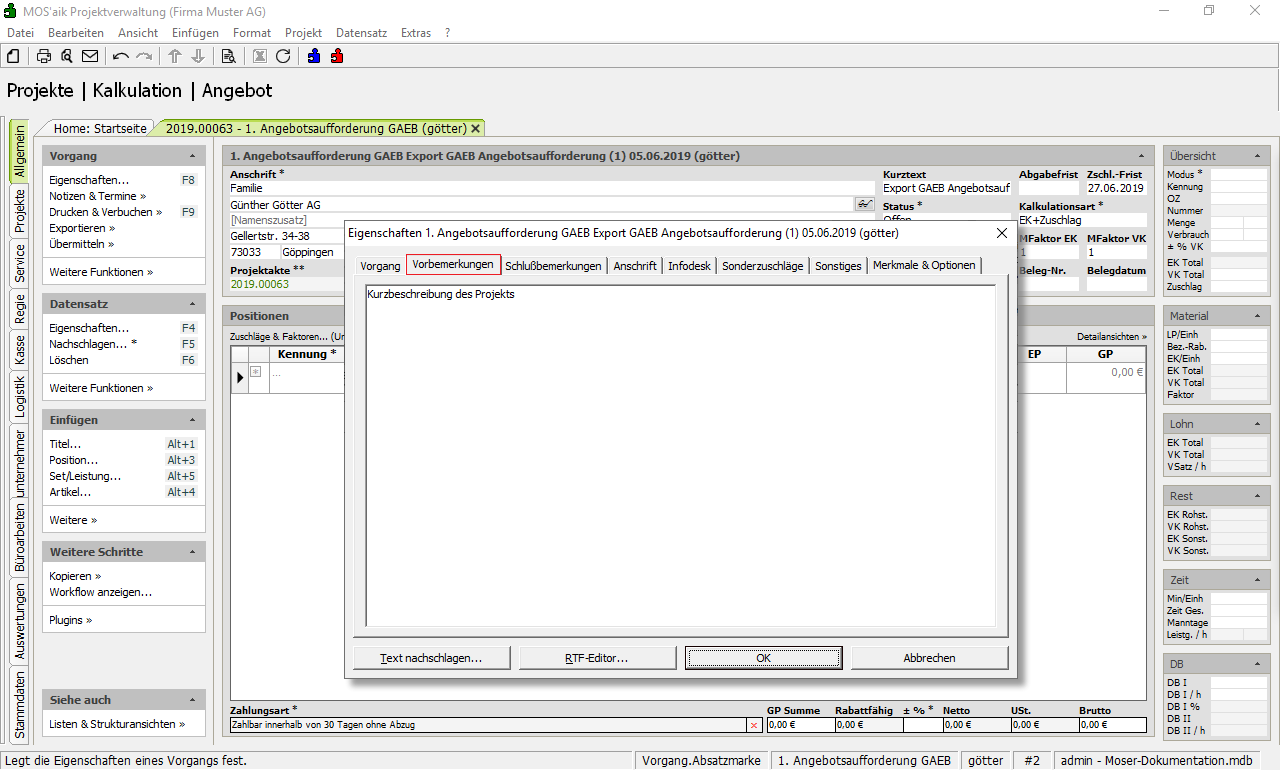Collapse the Übersicht panel on right
Image resolution: width=1280 pixels, height=770 pixels.
pyautogui.click(x=1257, y=157)
